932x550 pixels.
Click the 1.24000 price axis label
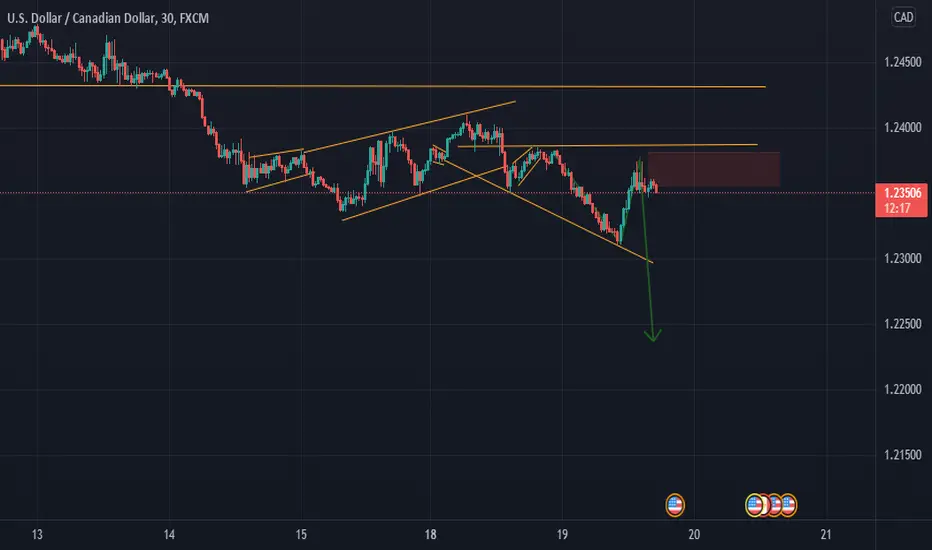pyautogui.click(x=902, y=127)
